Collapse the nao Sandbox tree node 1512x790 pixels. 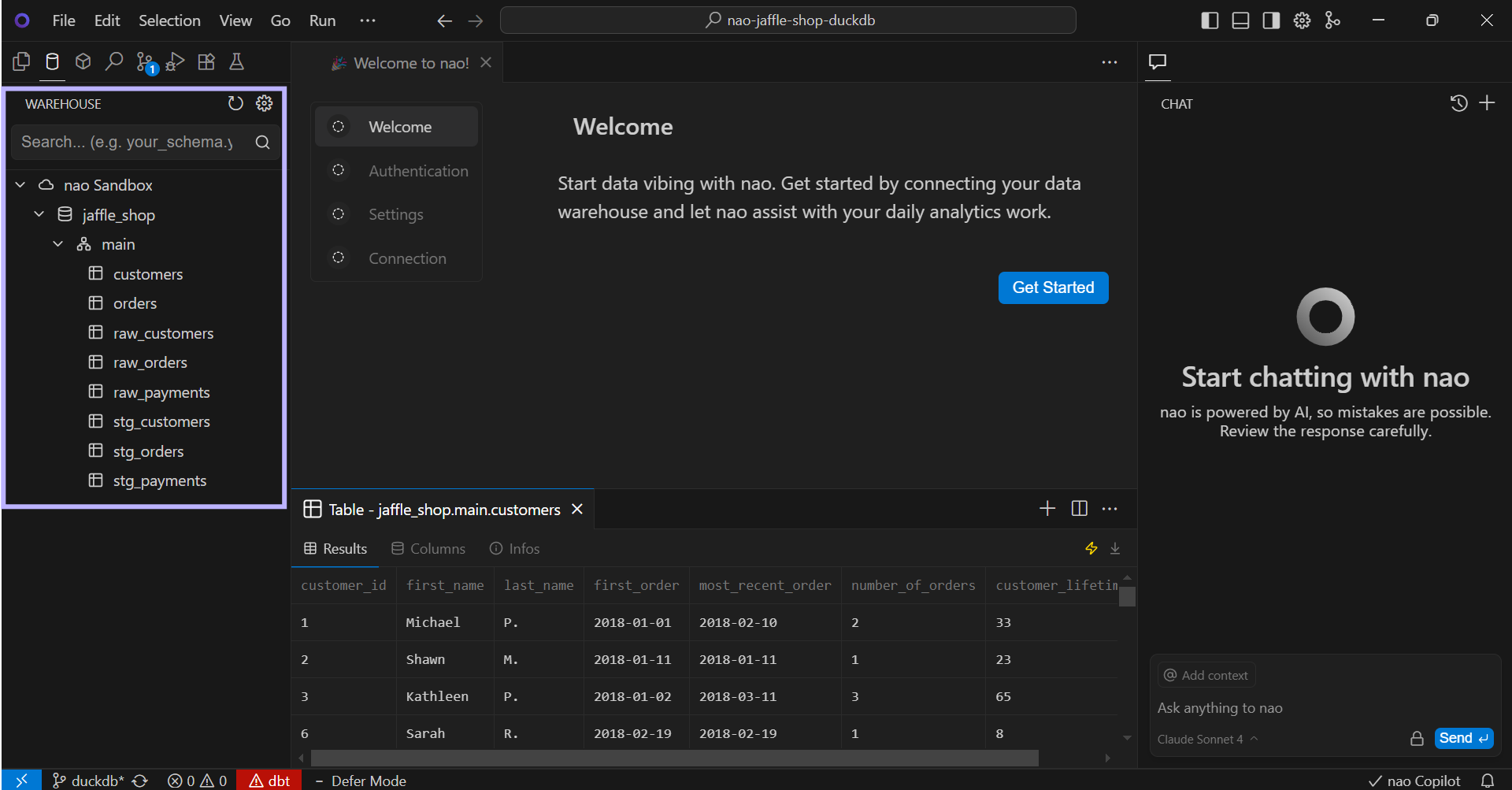pyautogui.click(x=20, y=185)
